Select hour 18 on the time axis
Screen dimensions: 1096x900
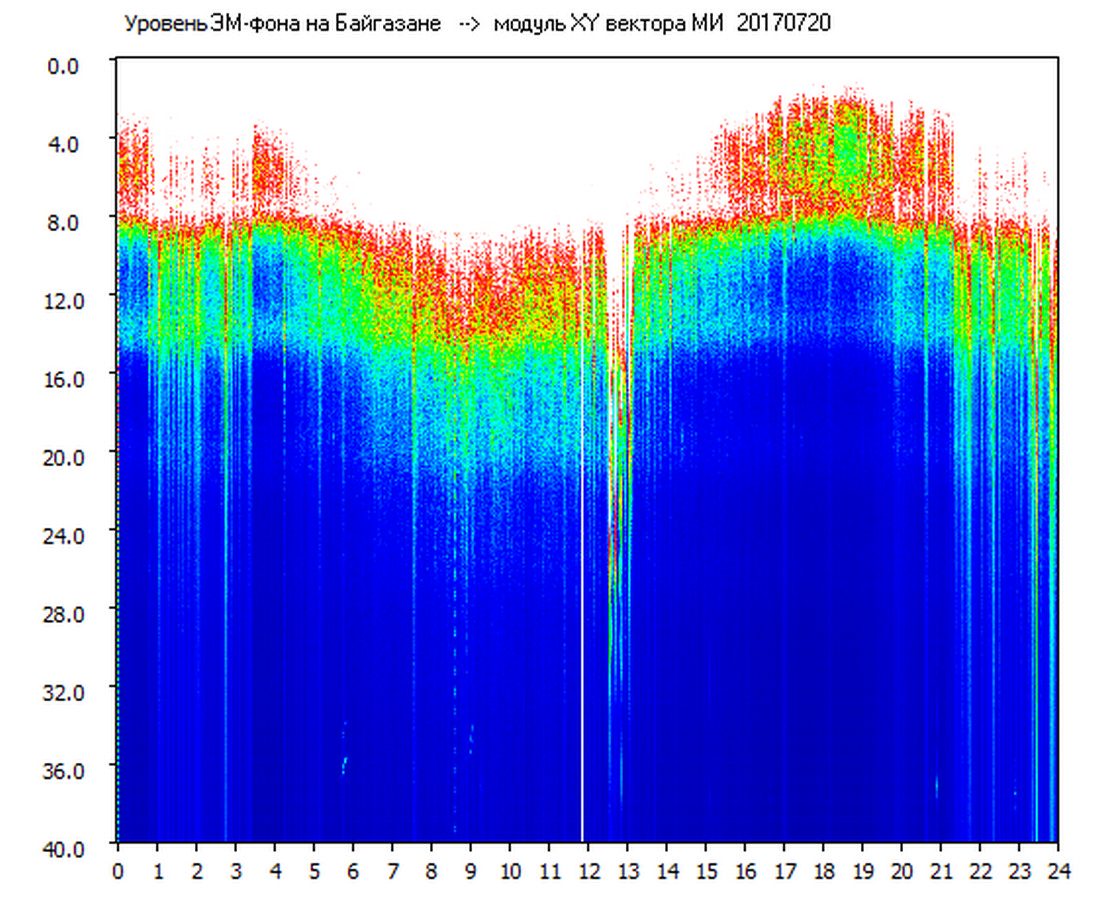tap(823, 870)
